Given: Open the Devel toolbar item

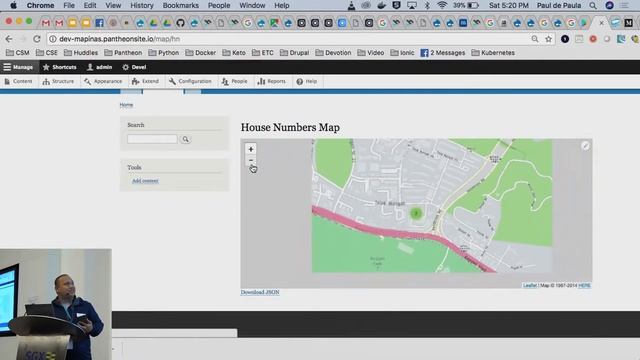Looking at the screenshot, I should point(134,67).
